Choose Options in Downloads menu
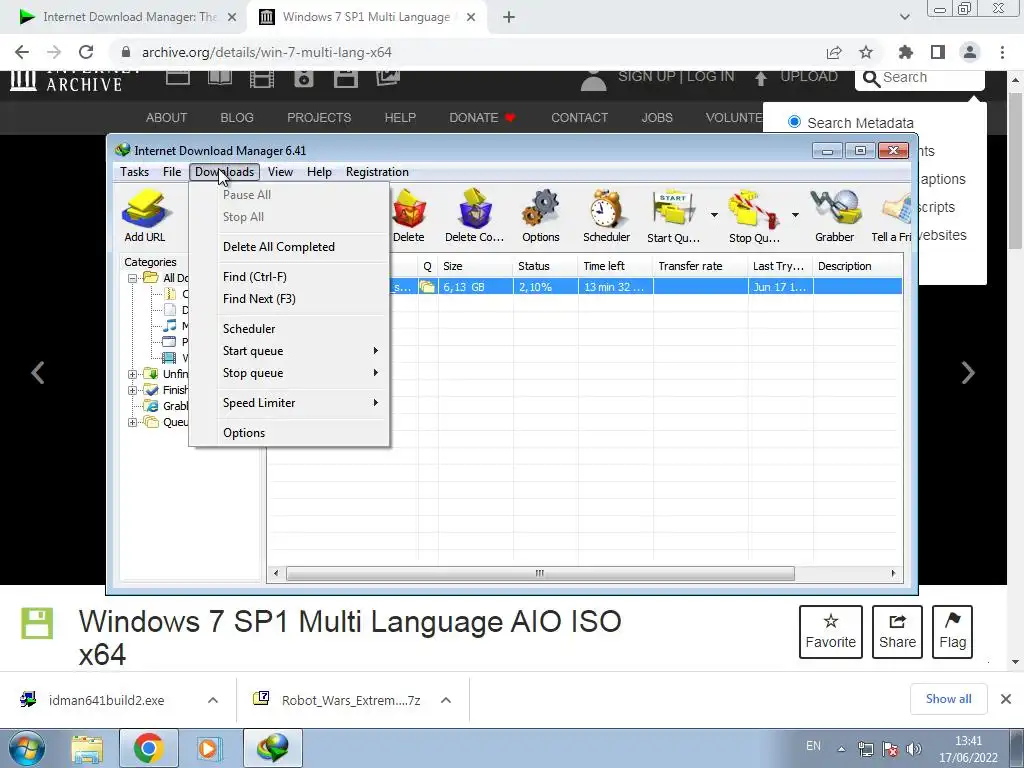Screen dimensions: 1024x768 289,433
